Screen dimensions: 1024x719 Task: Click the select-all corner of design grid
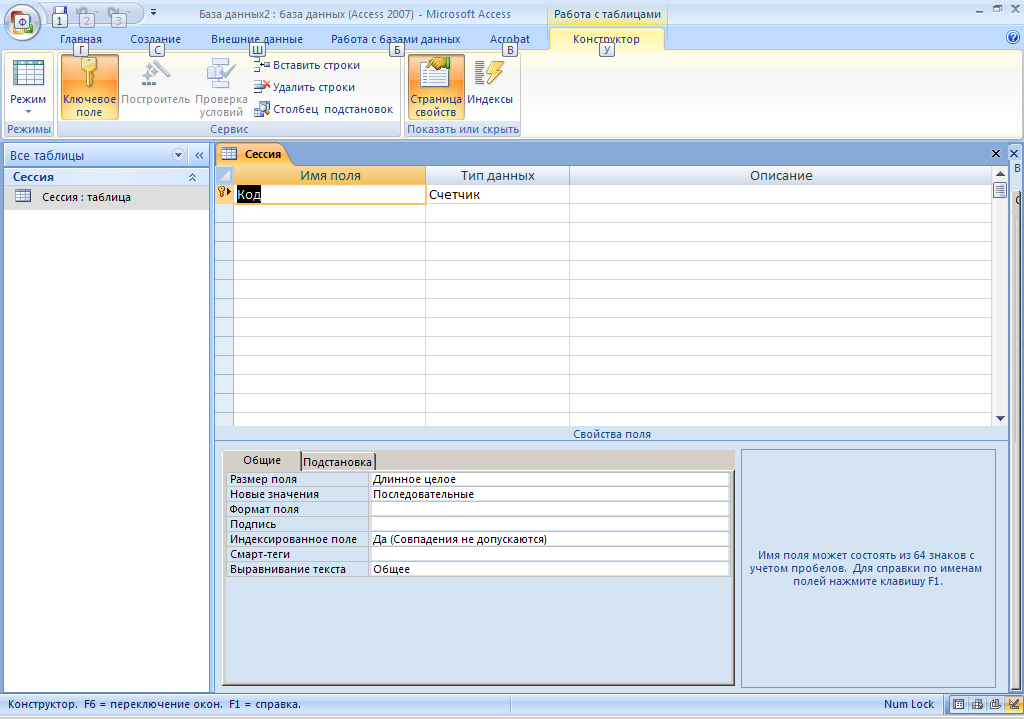(x=224, y=176)
